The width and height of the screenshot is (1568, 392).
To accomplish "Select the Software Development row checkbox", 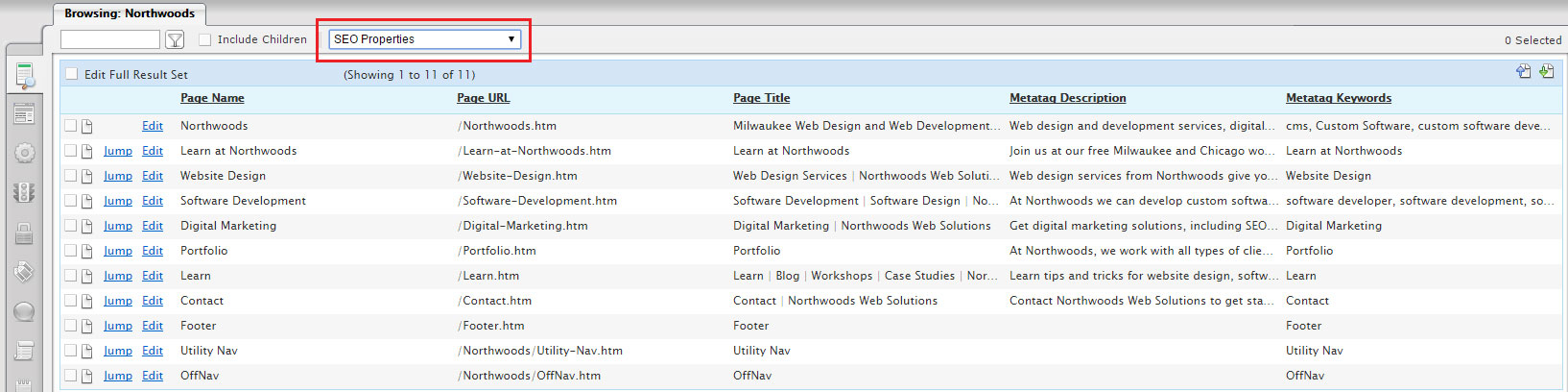I will tap(70, 201).
